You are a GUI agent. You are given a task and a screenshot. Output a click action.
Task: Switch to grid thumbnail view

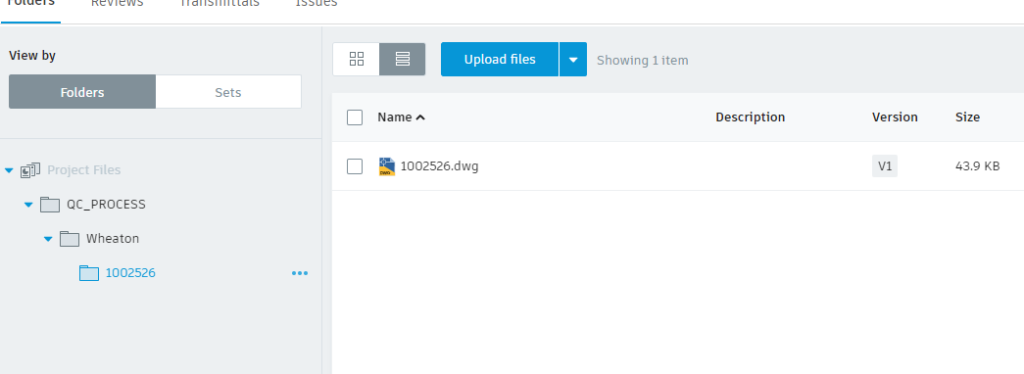pos(356,59)
